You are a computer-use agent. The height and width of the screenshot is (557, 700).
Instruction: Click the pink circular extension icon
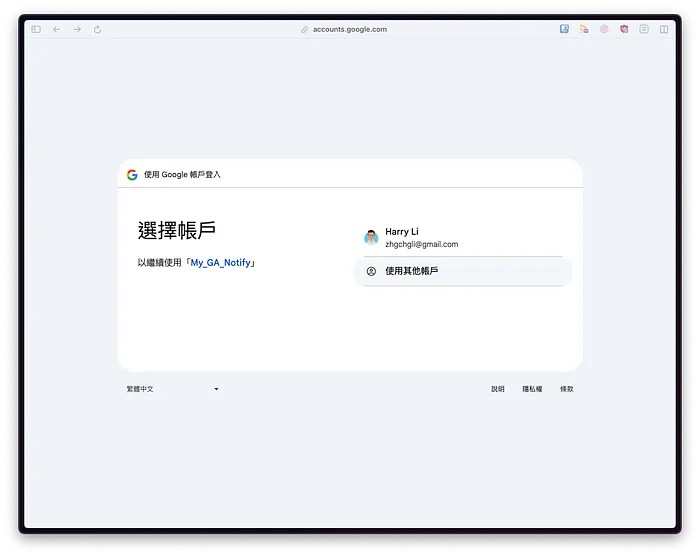(x=604, y=29)
